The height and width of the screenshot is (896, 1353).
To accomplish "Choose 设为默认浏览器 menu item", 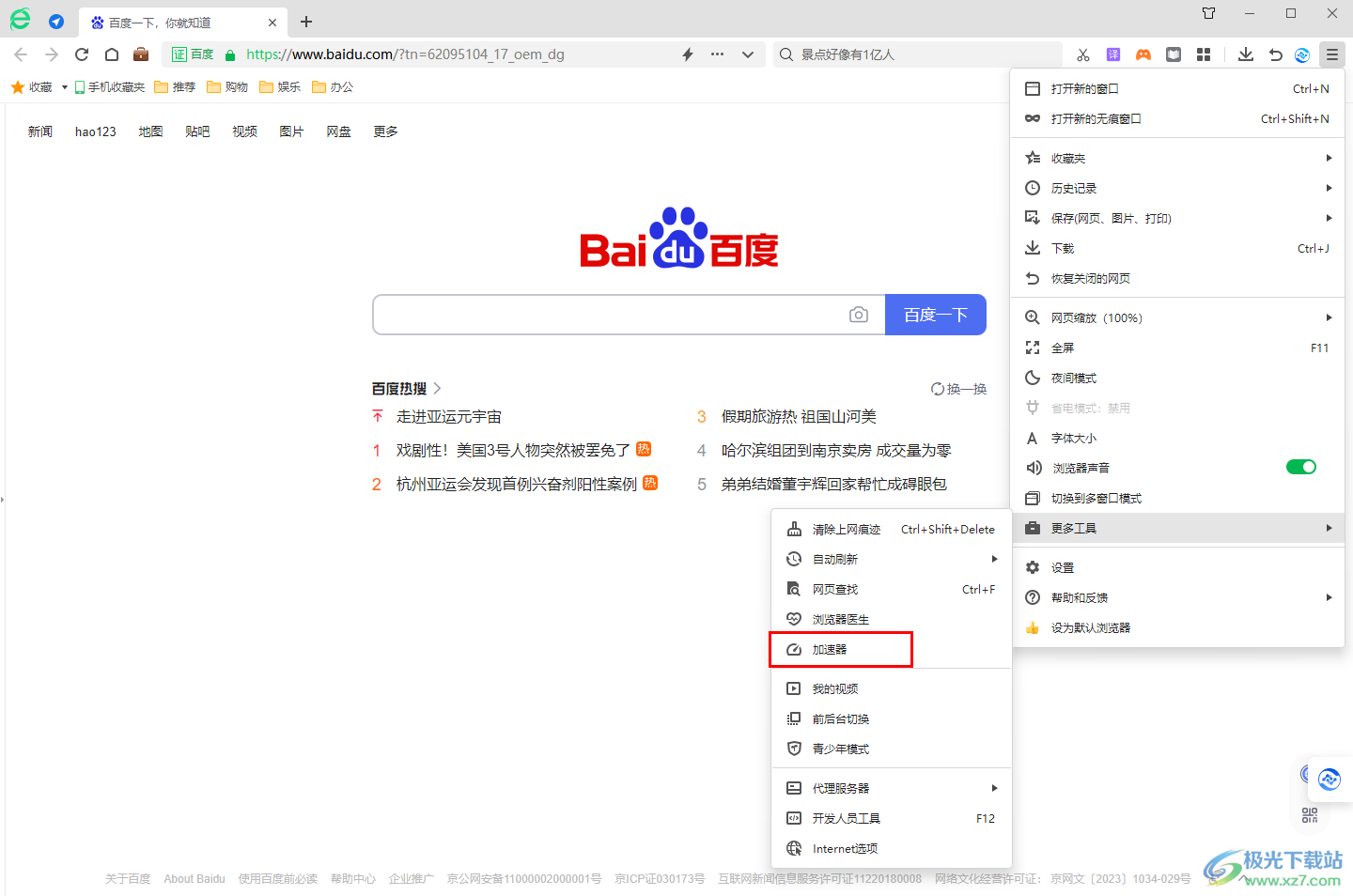I will [x=1177, y=627].
